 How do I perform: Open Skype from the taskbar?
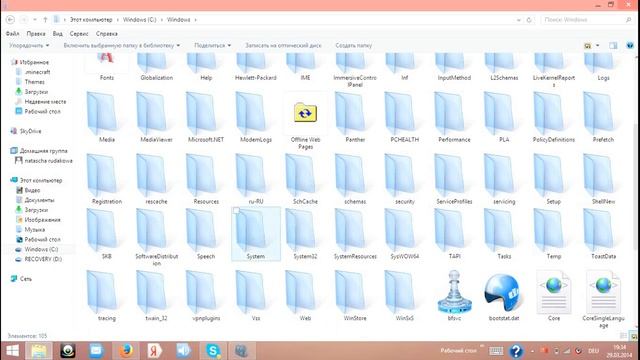[x=213, y=351]
